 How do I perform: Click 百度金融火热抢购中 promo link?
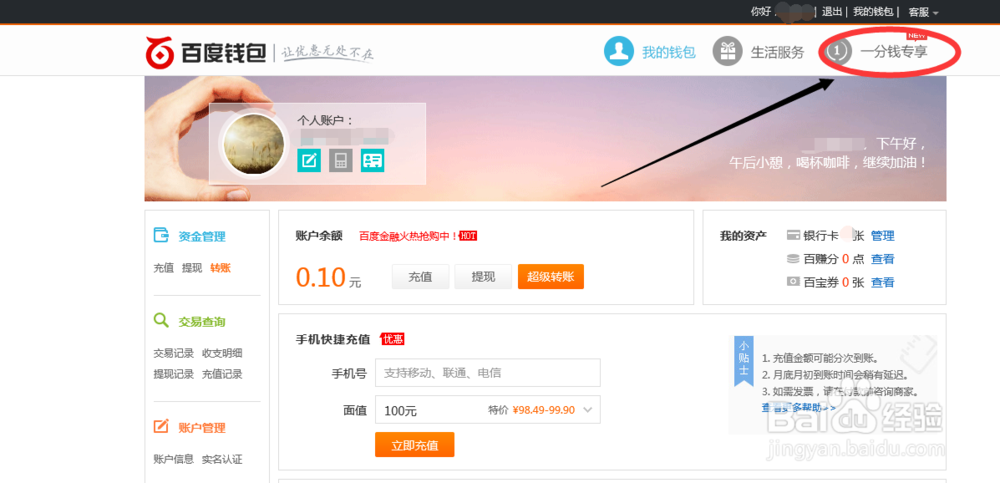tap(408, 236)
